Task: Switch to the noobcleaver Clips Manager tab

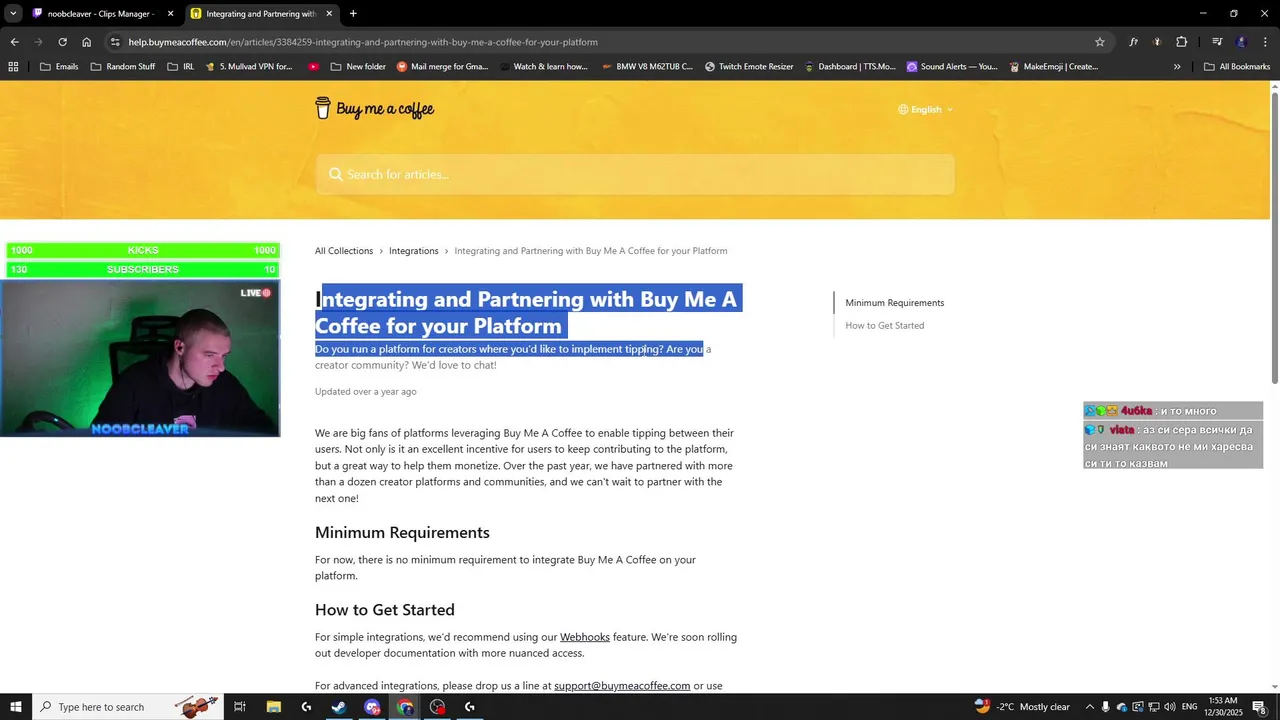Action: [x=100, y=14]
